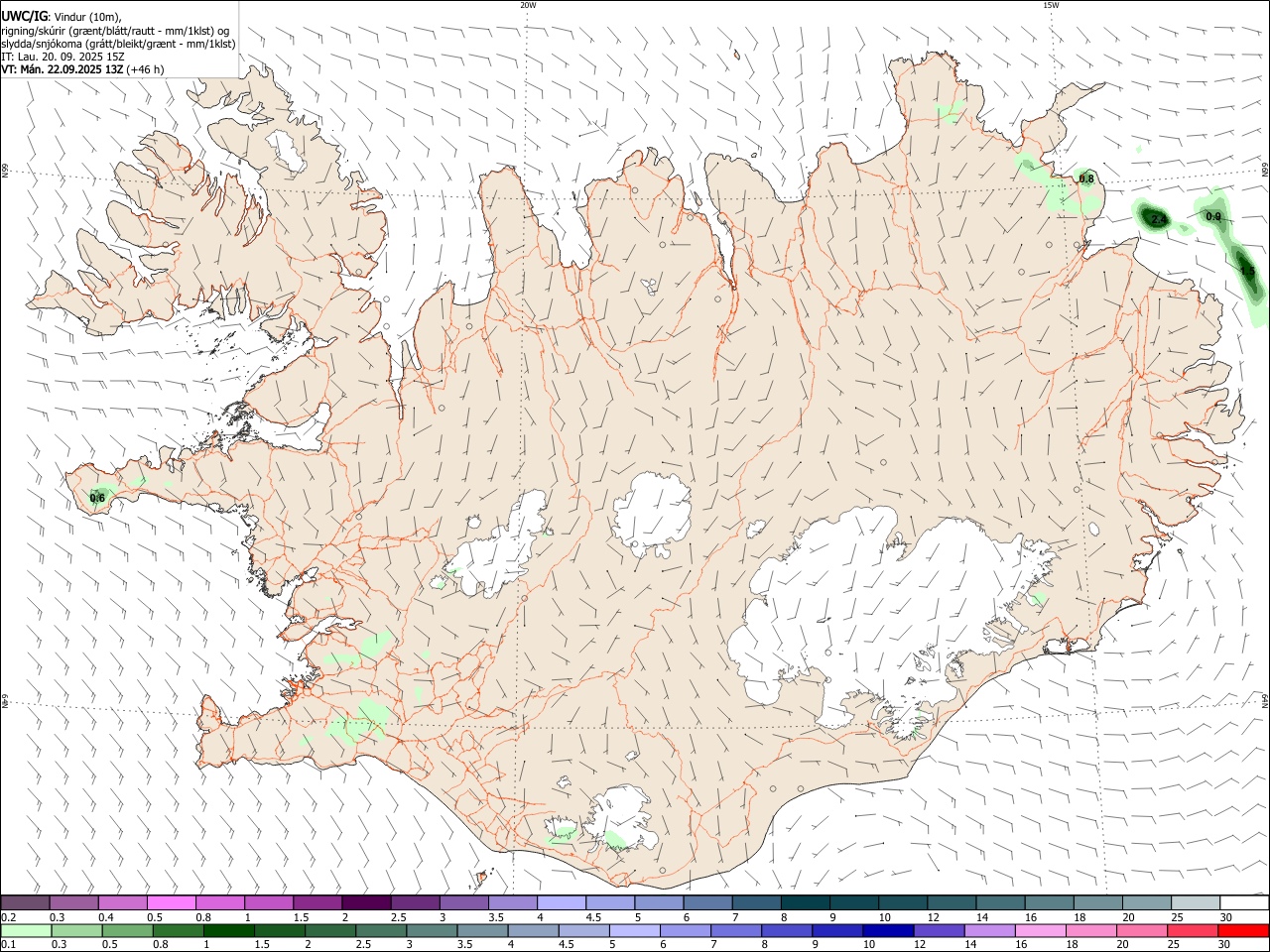This screenshot has height=952, width=1270.
Task: Pick the red rain swatch above 30
Action: (1243, 931)
